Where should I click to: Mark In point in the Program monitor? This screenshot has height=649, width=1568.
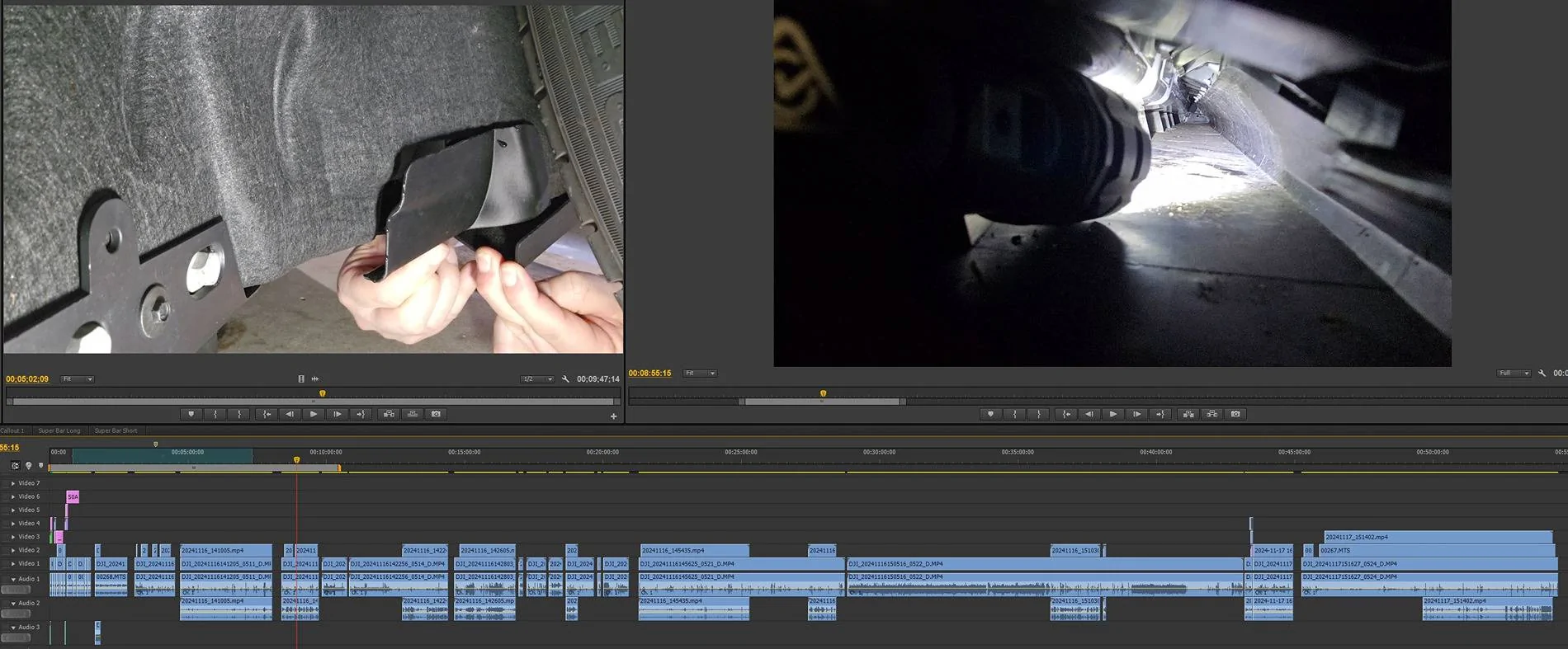coord(1015,414)
